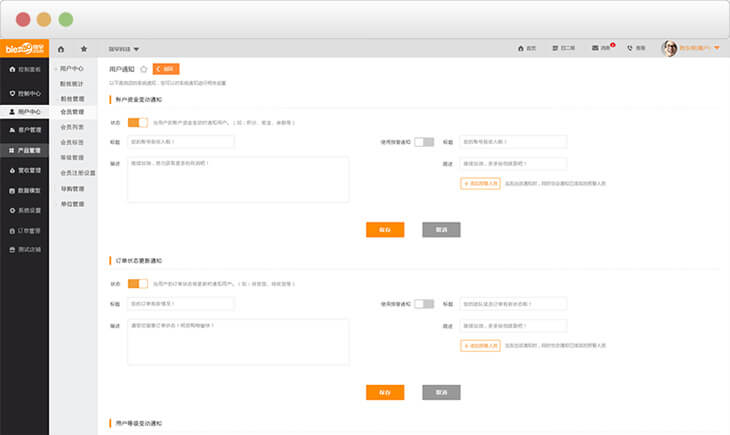The height and width of the screenshot is (435, 730).
Task: Select 会员管理 in the submenu
Action: click(x=72, y=112)
